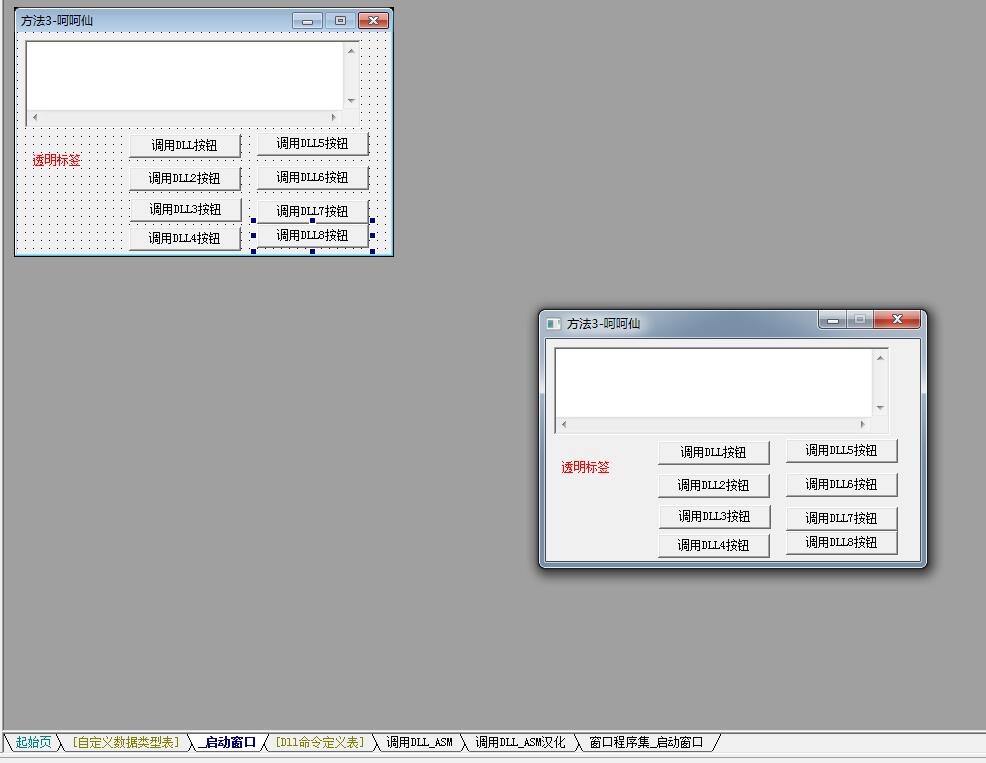Click 调用DLL按钮 in the running window
The height and width of the screenshot is (763, 986).
[714, 452]
